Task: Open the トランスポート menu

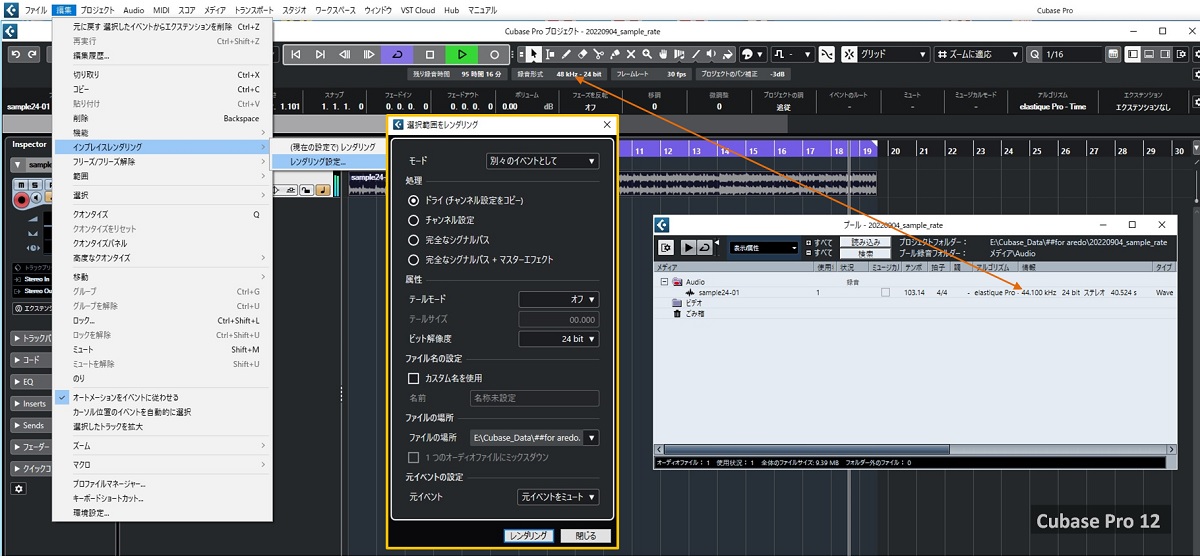Action: (x=254, y=9)
